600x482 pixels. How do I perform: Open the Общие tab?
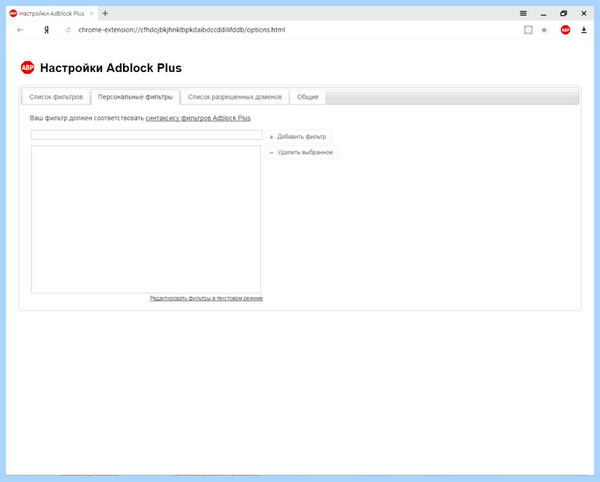pyautogui.click(x=308, y=97)
